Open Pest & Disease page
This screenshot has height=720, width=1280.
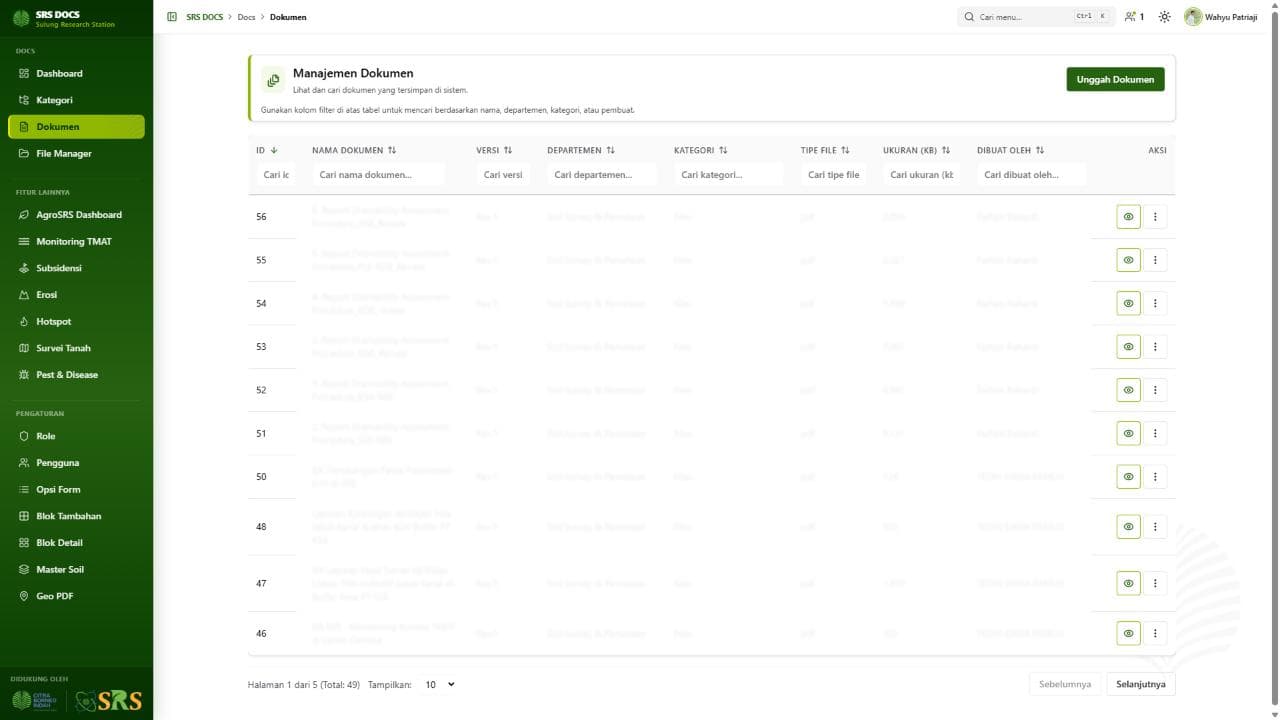(x=76, y=375)
